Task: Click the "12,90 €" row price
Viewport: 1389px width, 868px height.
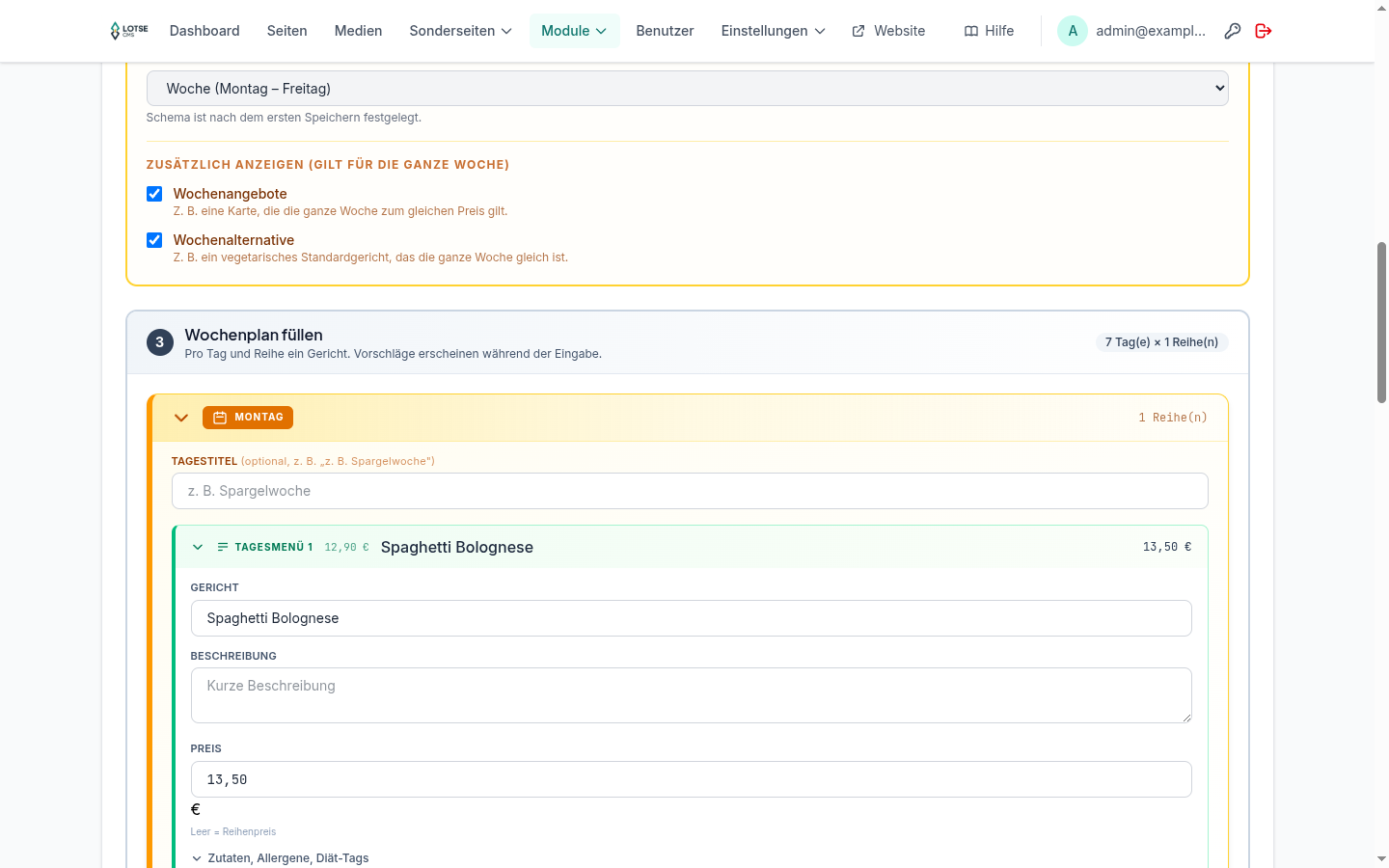Action: coord(346,547)
